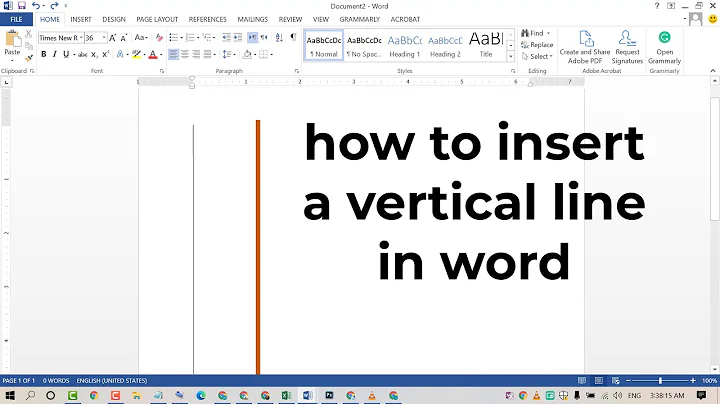Expand the Styles gallery More arrow
Image resolution: width=720 pixels, height=404 pixels.
point(511,56)
